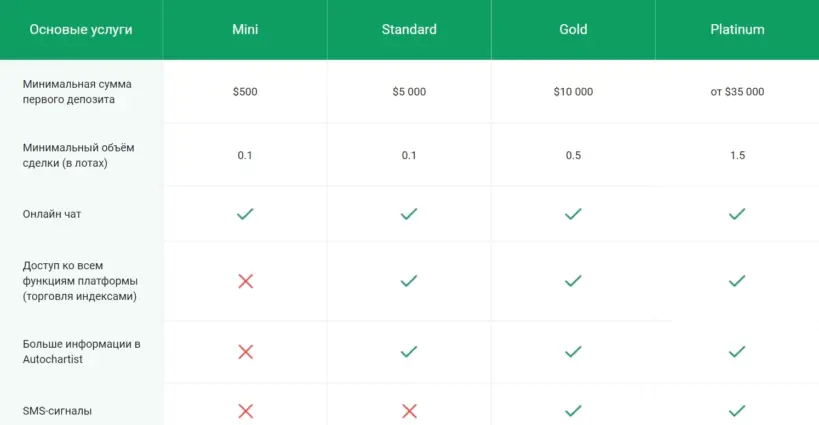Click Standard checkmark for platform functions access
Image resolution: width=819 pixels, height=425 pixels.
pyautogui.click(x=409, y=281)
